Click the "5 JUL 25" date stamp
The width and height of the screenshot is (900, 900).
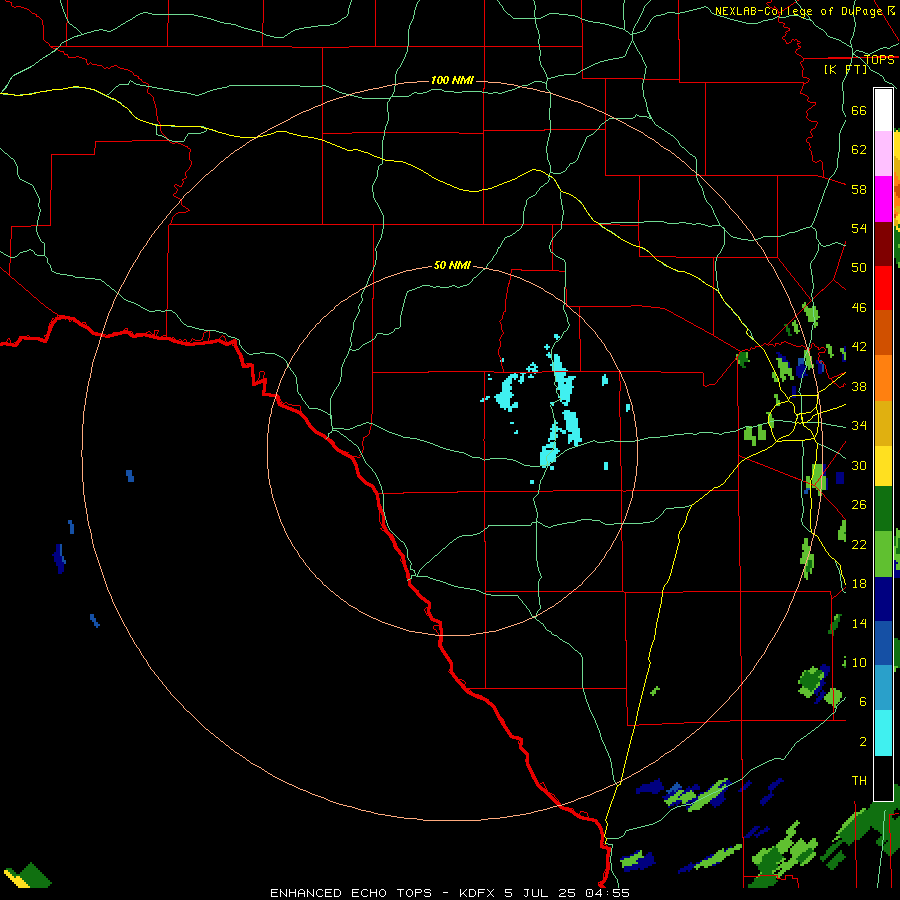(542, 893)
